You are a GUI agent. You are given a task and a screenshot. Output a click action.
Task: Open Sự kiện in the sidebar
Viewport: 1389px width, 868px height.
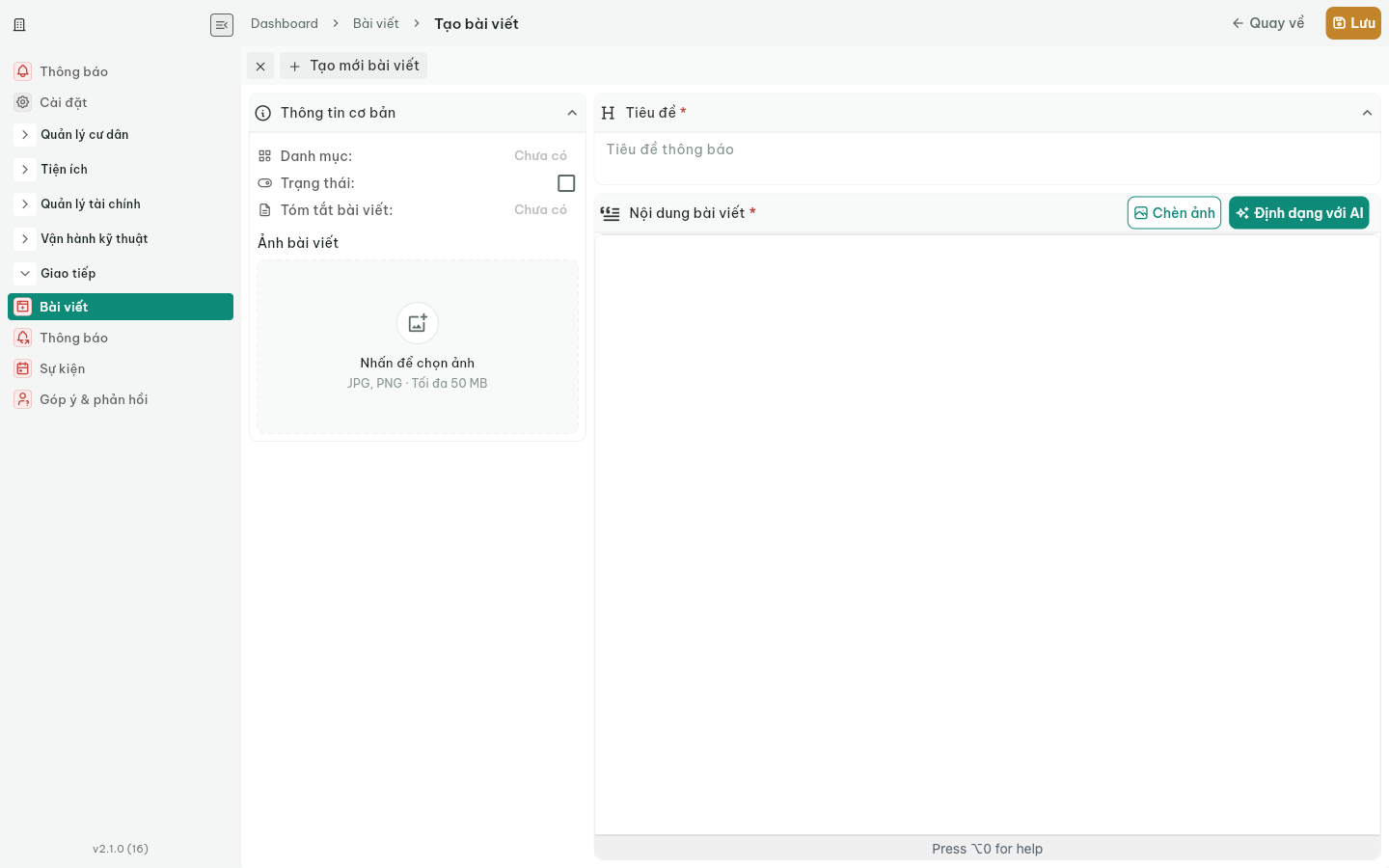(x=121, y=368)
